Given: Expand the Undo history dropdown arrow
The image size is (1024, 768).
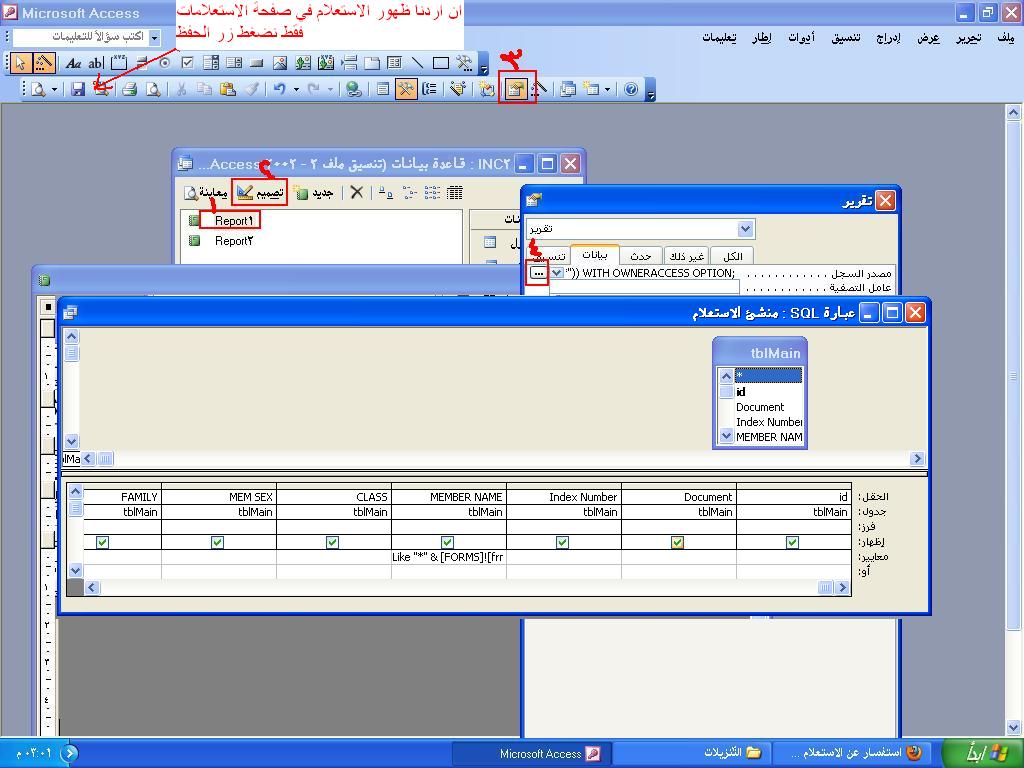Looking at the screenshot, I should [296, 89].
